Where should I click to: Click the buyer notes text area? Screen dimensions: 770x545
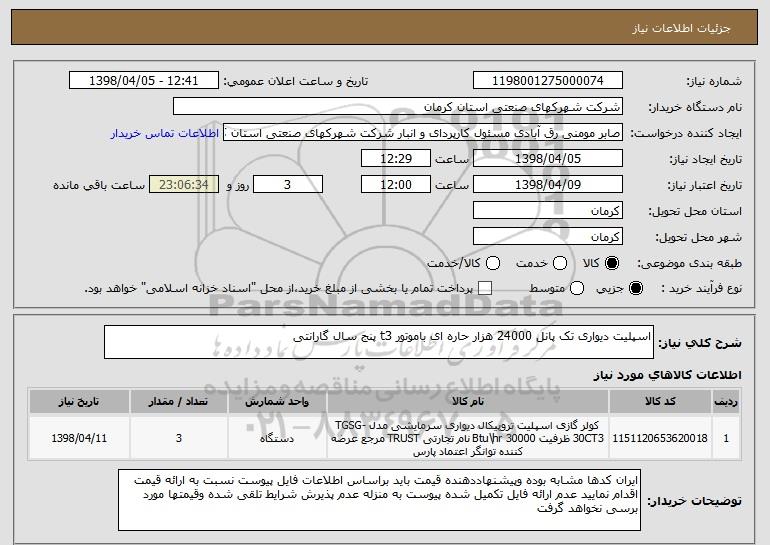pyautogui.click(x=379, y=500)
